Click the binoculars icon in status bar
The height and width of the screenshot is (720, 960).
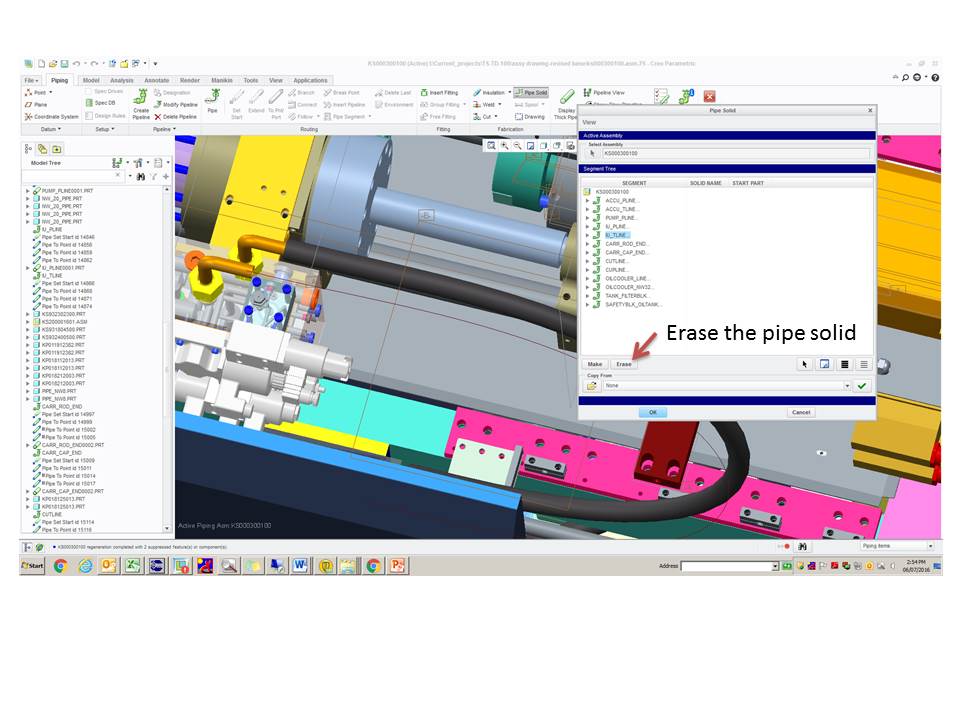802,546
